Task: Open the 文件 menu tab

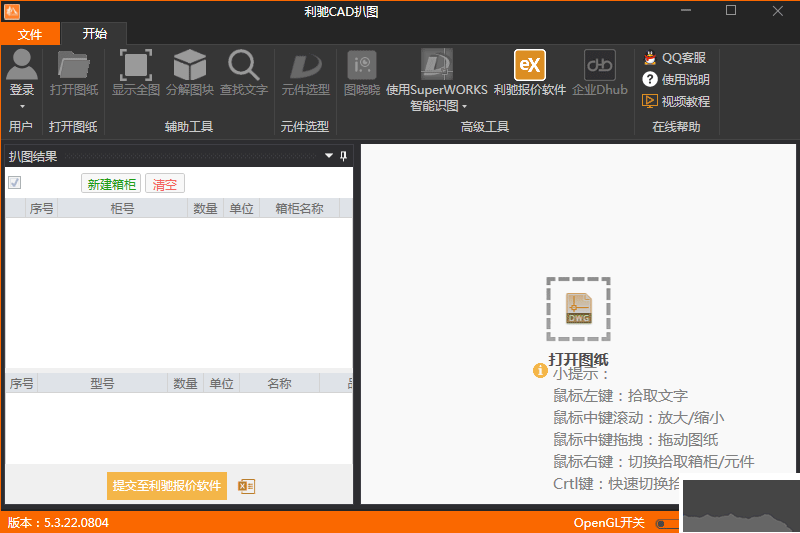Action: [x=30, y=34]
